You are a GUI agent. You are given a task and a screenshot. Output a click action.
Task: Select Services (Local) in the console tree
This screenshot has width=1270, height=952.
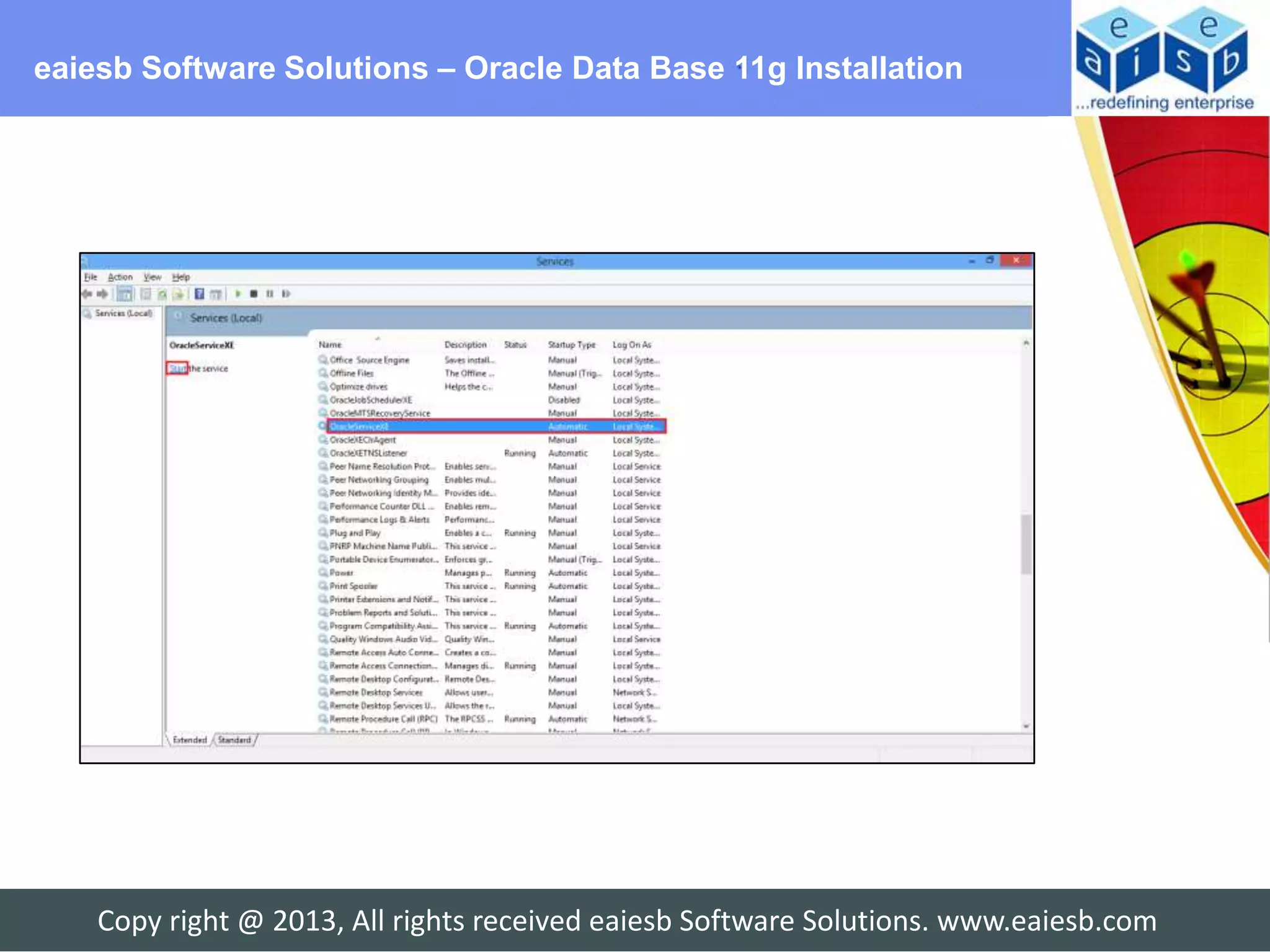[123, 314]
